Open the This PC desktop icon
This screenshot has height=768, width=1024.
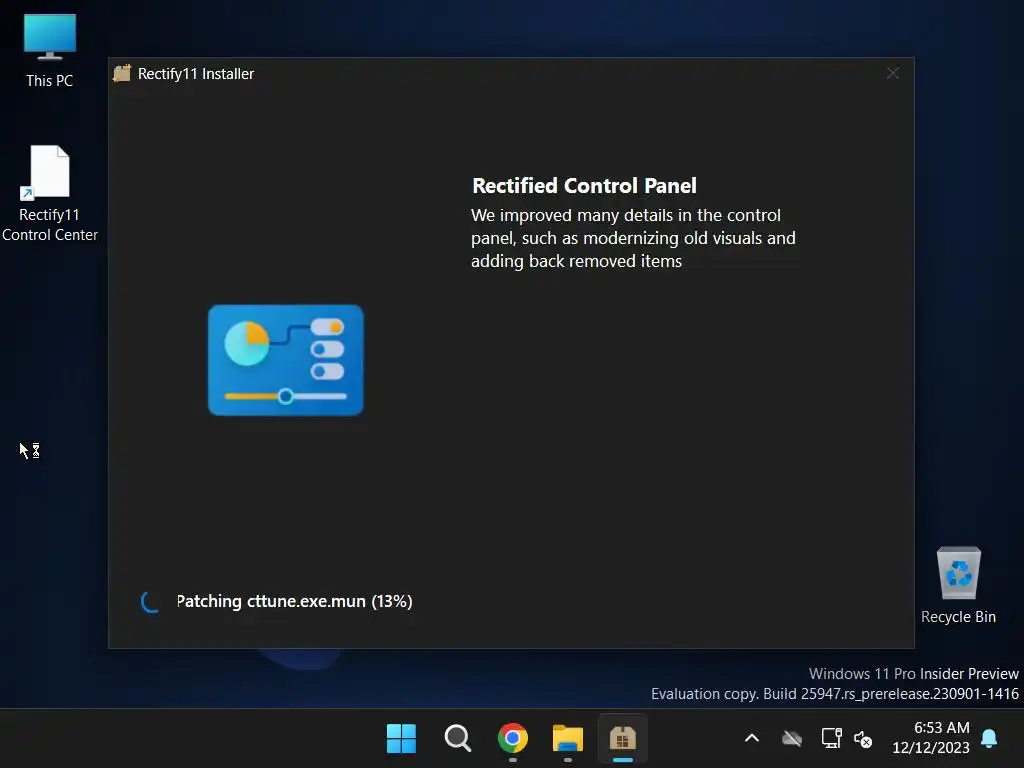click(x=50, y=51)
